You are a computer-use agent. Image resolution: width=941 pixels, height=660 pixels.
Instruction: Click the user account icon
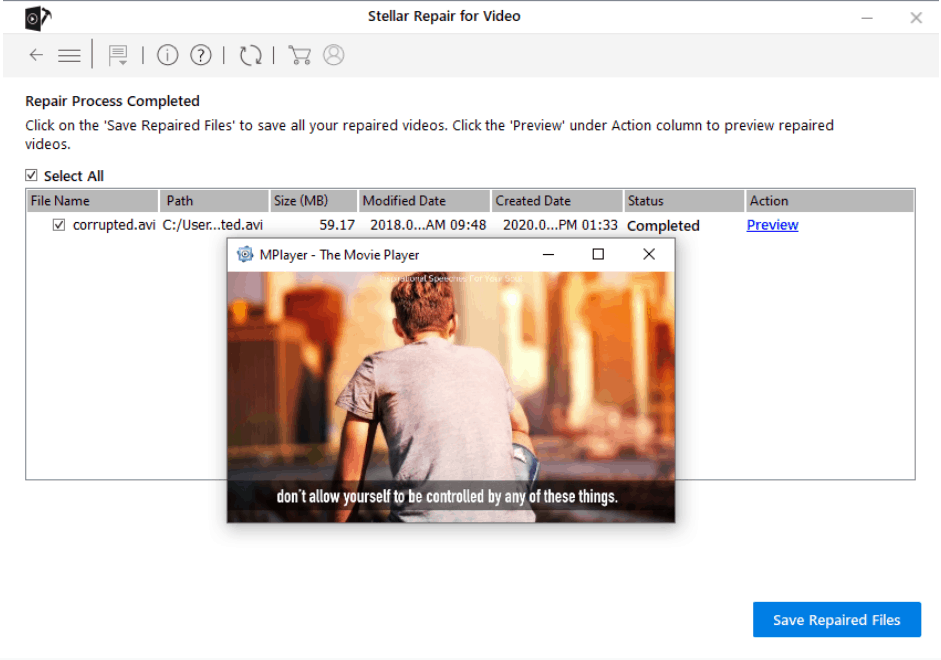(334, 56)
